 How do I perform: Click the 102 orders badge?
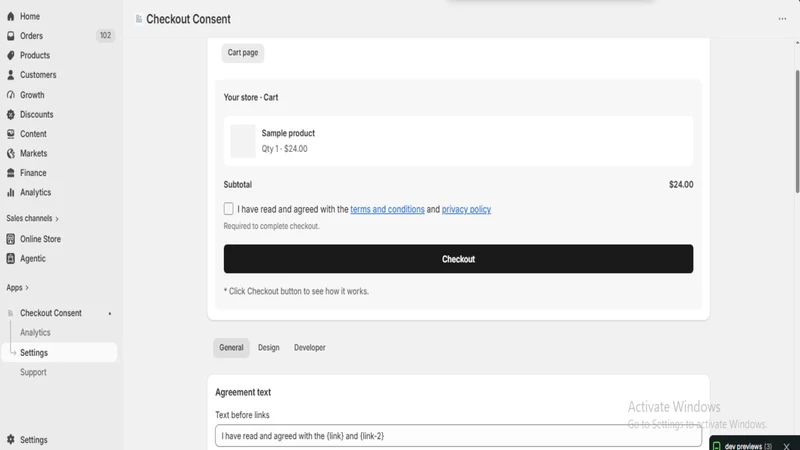tap(105, 35)
